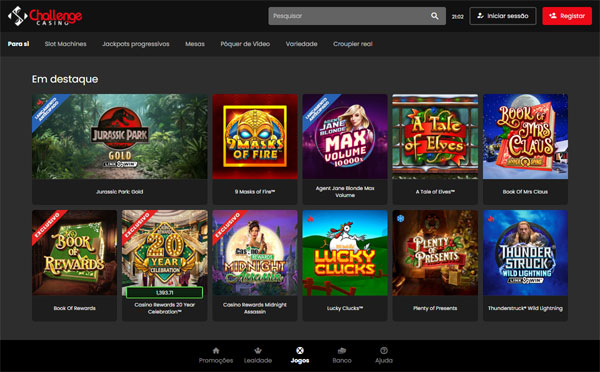This screenshot has width=600, height=372.
Task: Launch Book of Mrs Claus thumbnail
Action: (525, 137)
